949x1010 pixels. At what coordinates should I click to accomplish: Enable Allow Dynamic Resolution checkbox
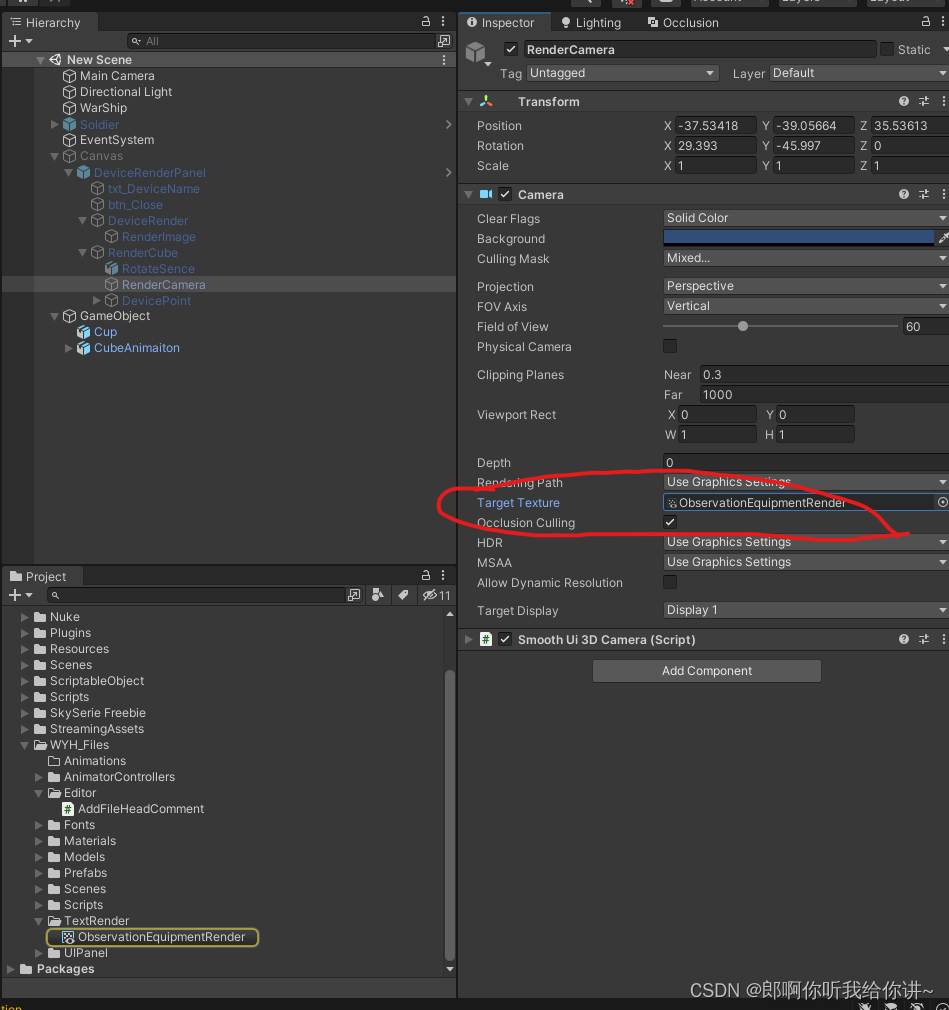[x=670, y=582]
